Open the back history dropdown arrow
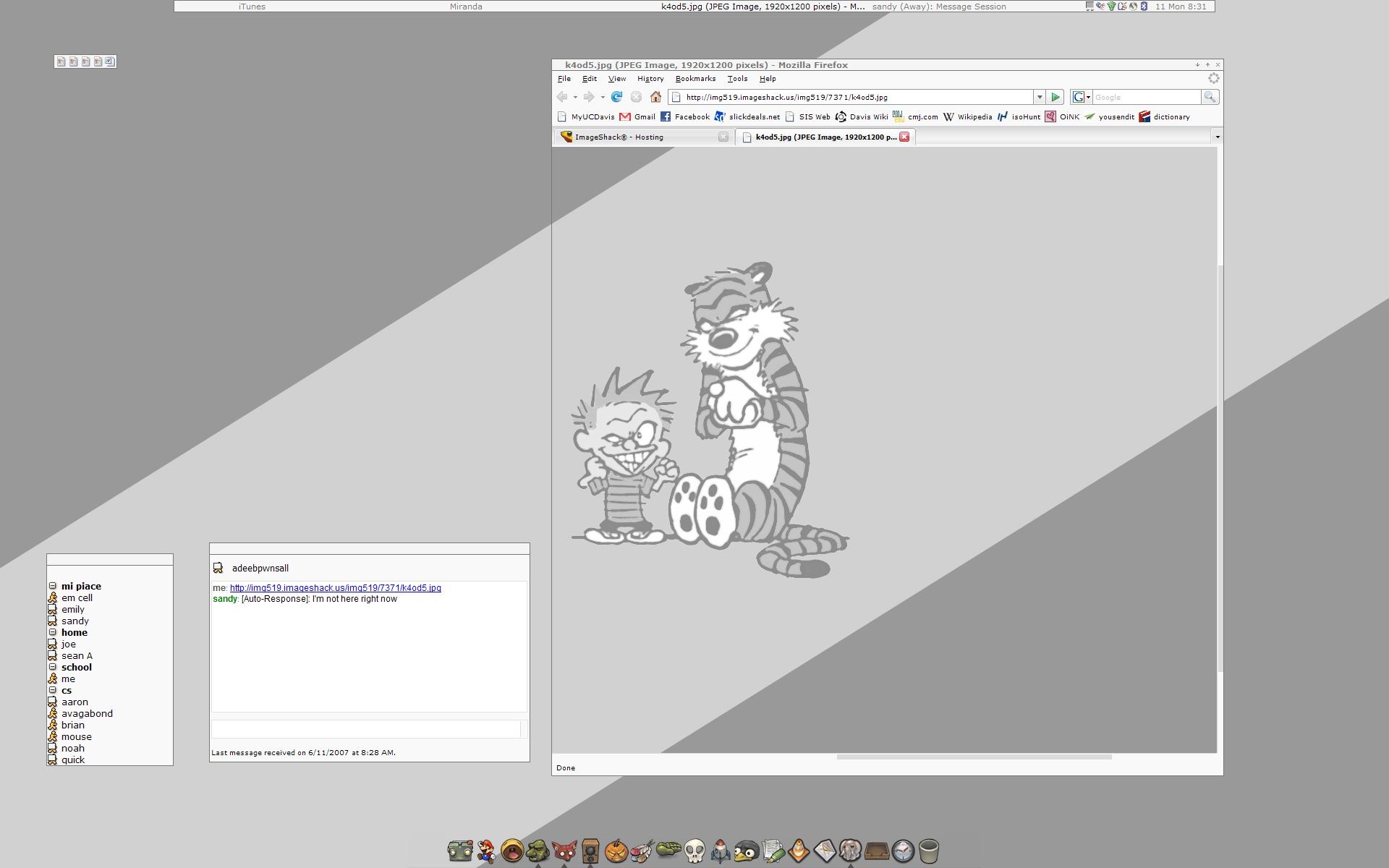The image size is (1389, 868). [575, 97]
